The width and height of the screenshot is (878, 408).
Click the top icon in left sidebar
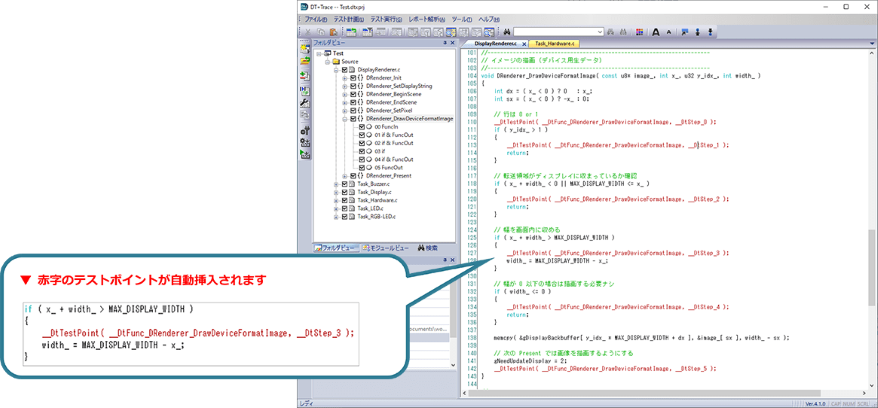[x=305, y=49]
